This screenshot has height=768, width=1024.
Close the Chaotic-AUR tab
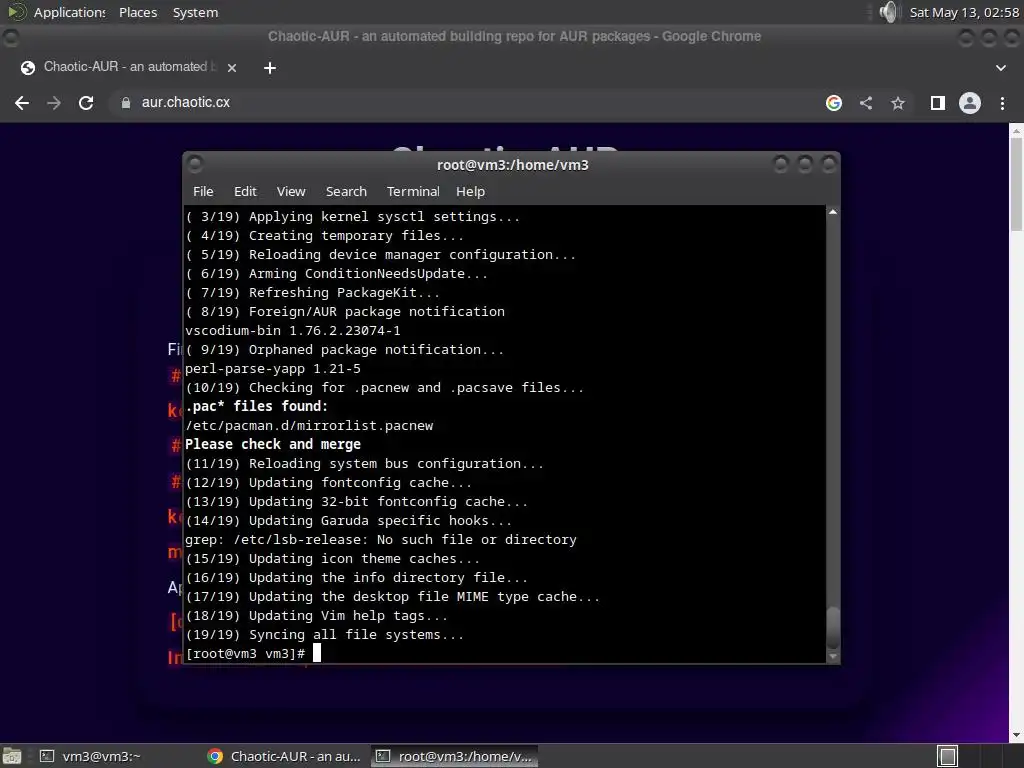(231, 67)
